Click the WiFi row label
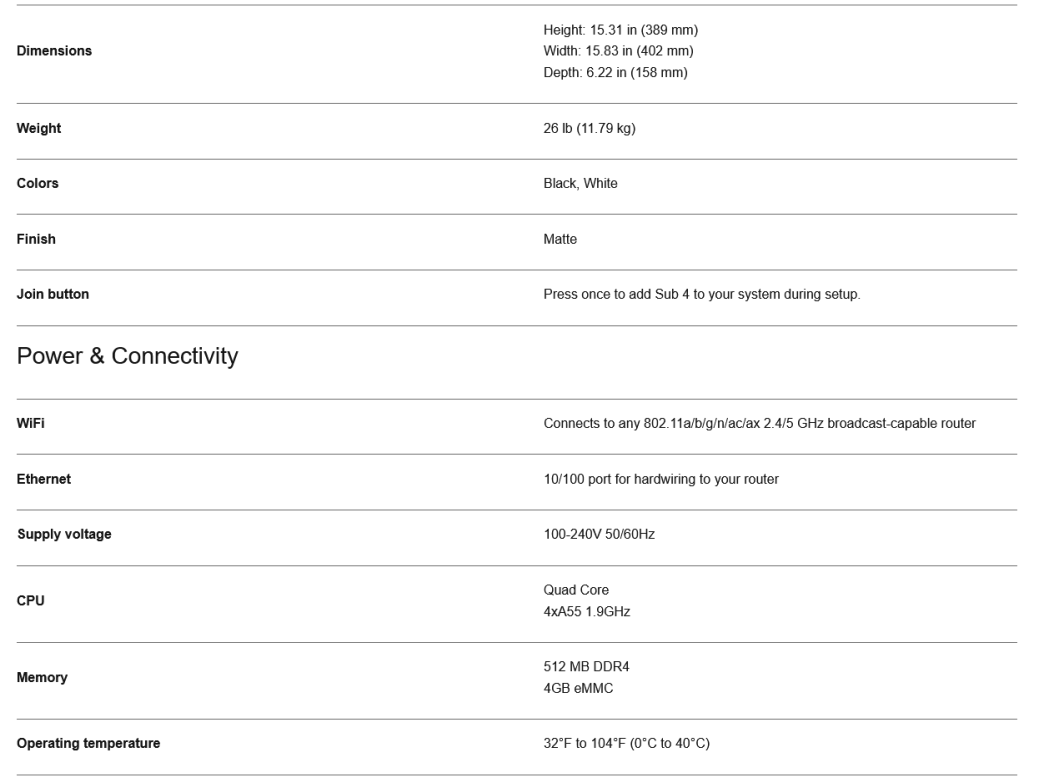This screenshot has height=777, width=1038. coord(31,424)
